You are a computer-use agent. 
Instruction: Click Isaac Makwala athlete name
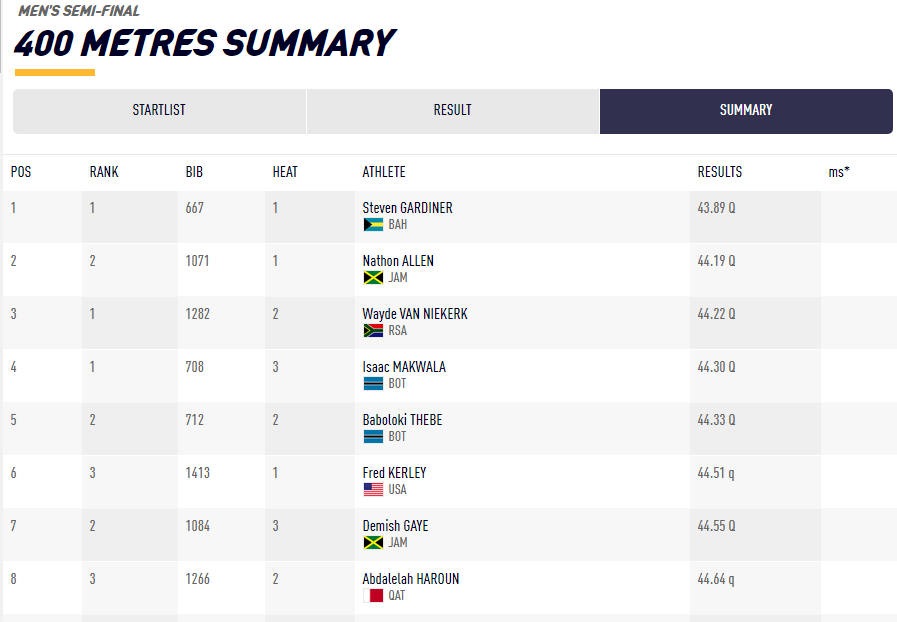404,367
